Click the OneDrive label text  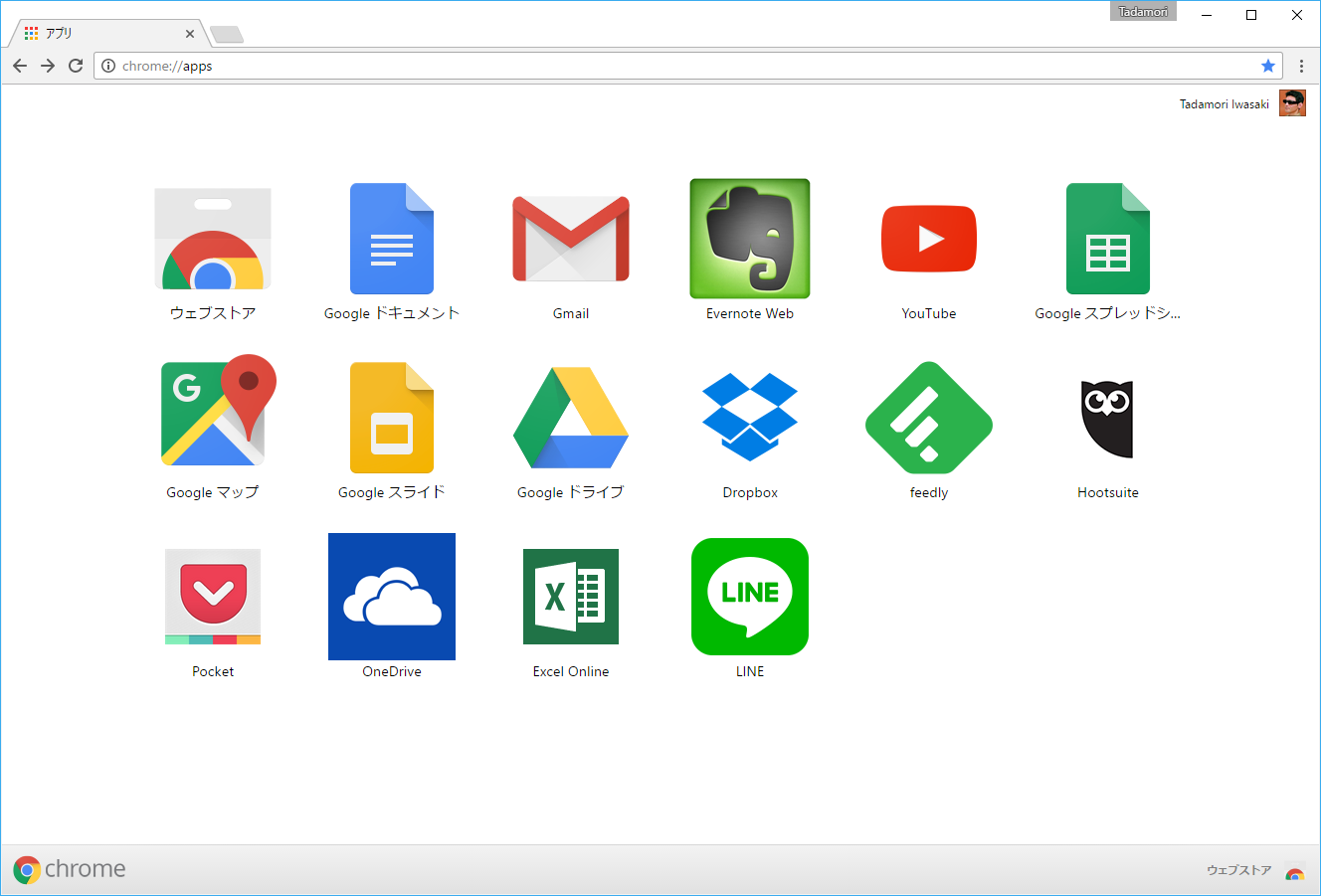(392, 671)
